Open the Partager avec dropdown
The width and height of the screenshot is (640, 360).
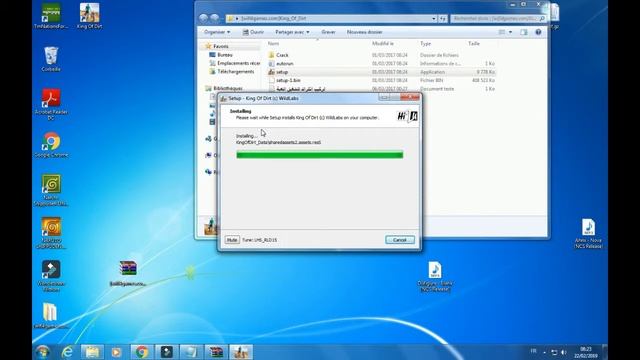click(292, 32)
